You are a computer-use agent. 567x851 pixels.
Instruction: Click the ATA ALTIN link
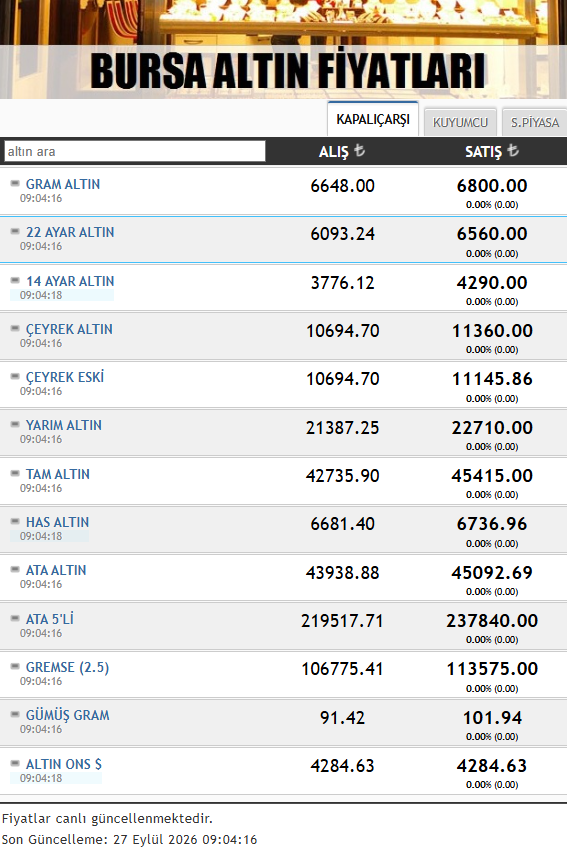point(56,570)
